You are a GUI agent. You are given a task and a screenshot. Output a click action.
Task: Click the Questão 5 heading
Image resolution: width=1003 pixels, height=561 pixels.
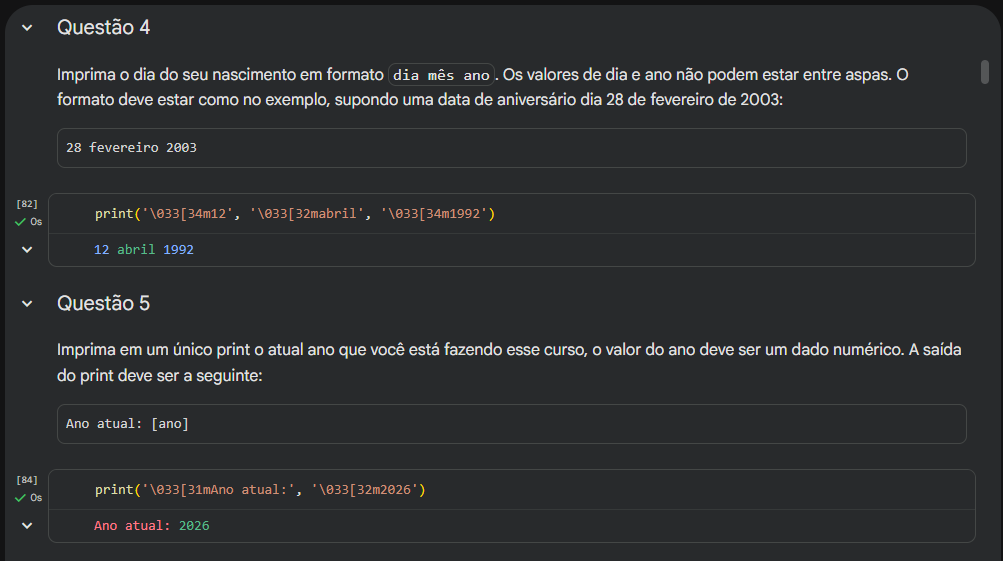click(104, 303)
